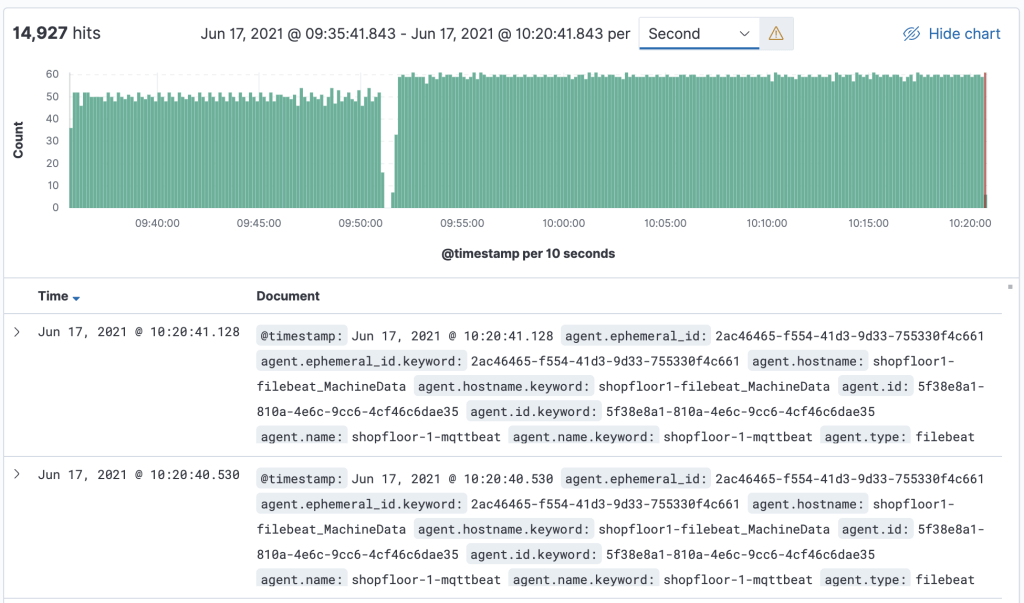Open the Second interval dropdown
Viewport: 1024px width, 603px height.
[699, 34]
